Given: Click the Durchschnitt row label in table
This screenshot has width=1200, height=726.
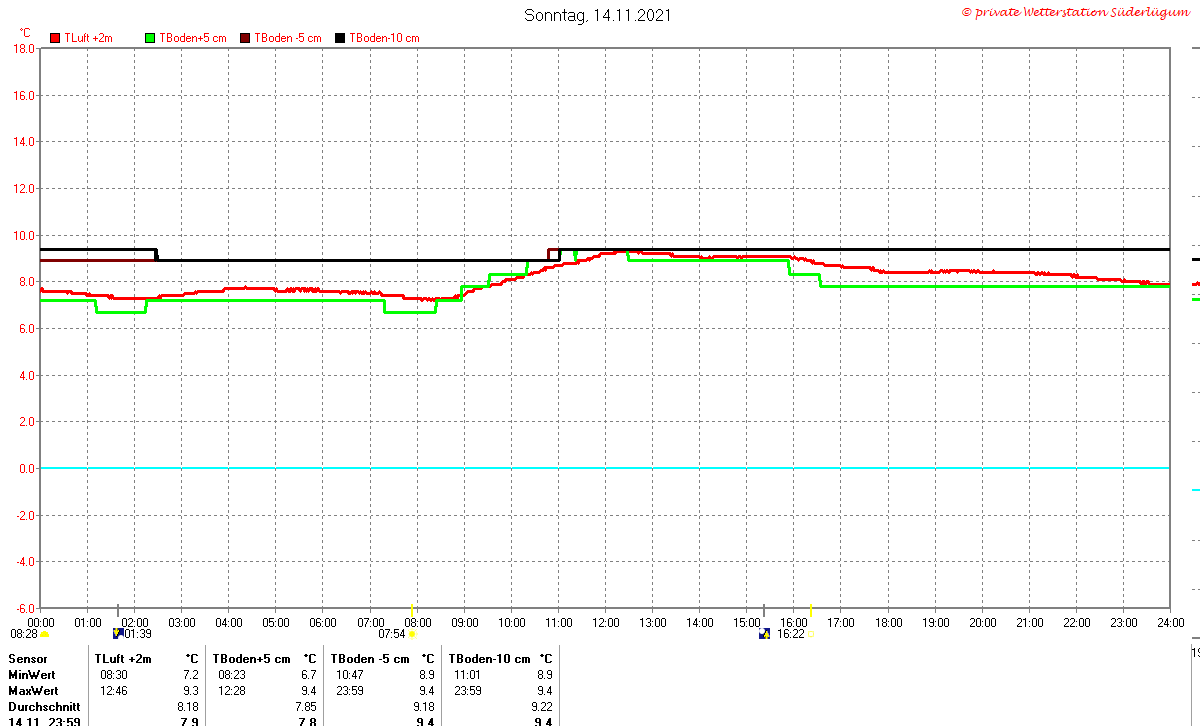Looking at the screenshot, I should click(x=44, y=706).
